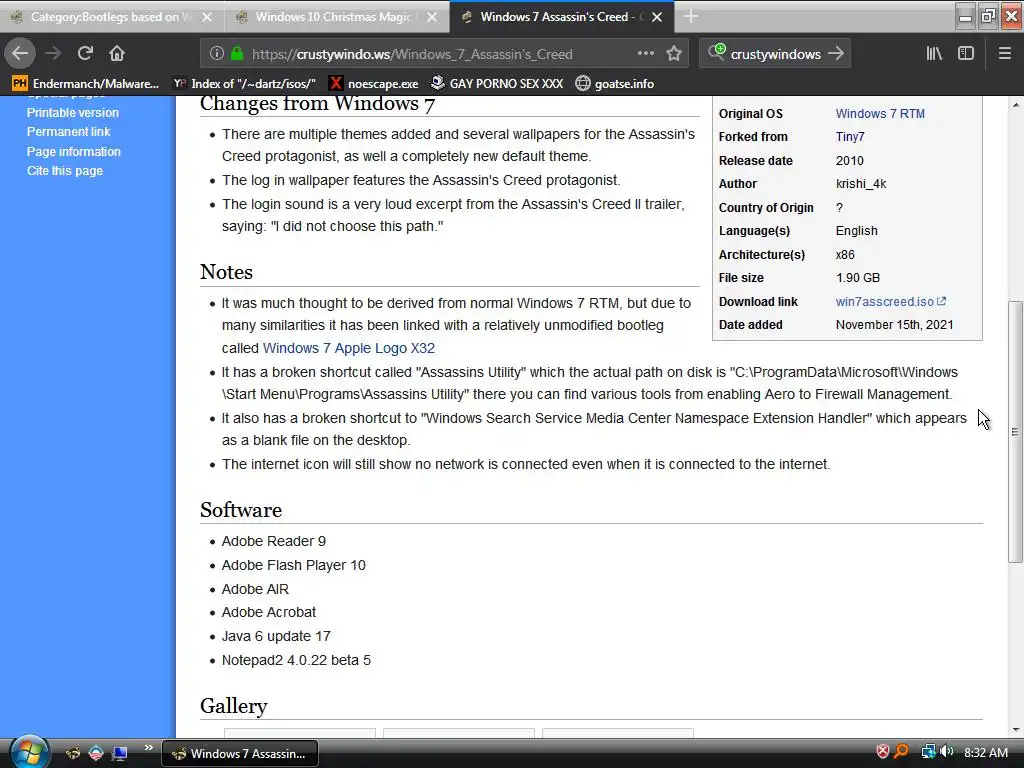Open the Windows 7 RTM infobox link
Viewport: 1024px width, 768px height.
coord(880,114)
